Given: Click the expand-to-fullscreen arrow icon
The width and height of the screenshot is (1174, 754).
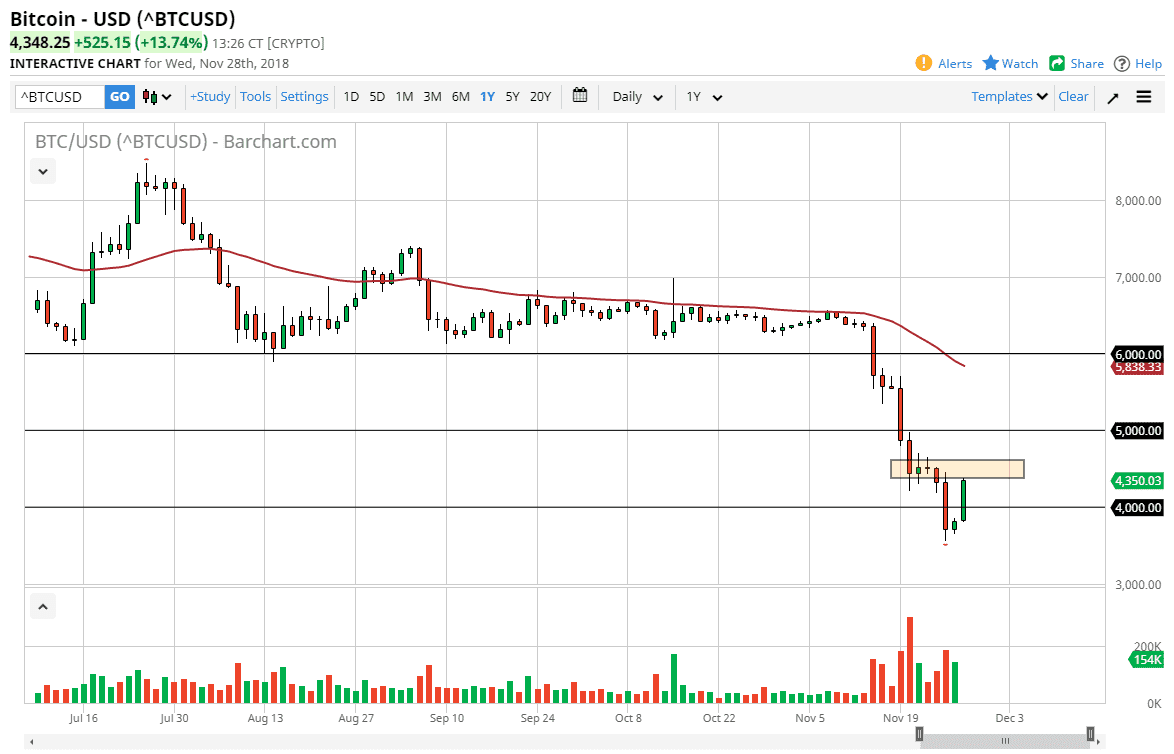Looking at the screenshot, I should (x=1113, y=97).
